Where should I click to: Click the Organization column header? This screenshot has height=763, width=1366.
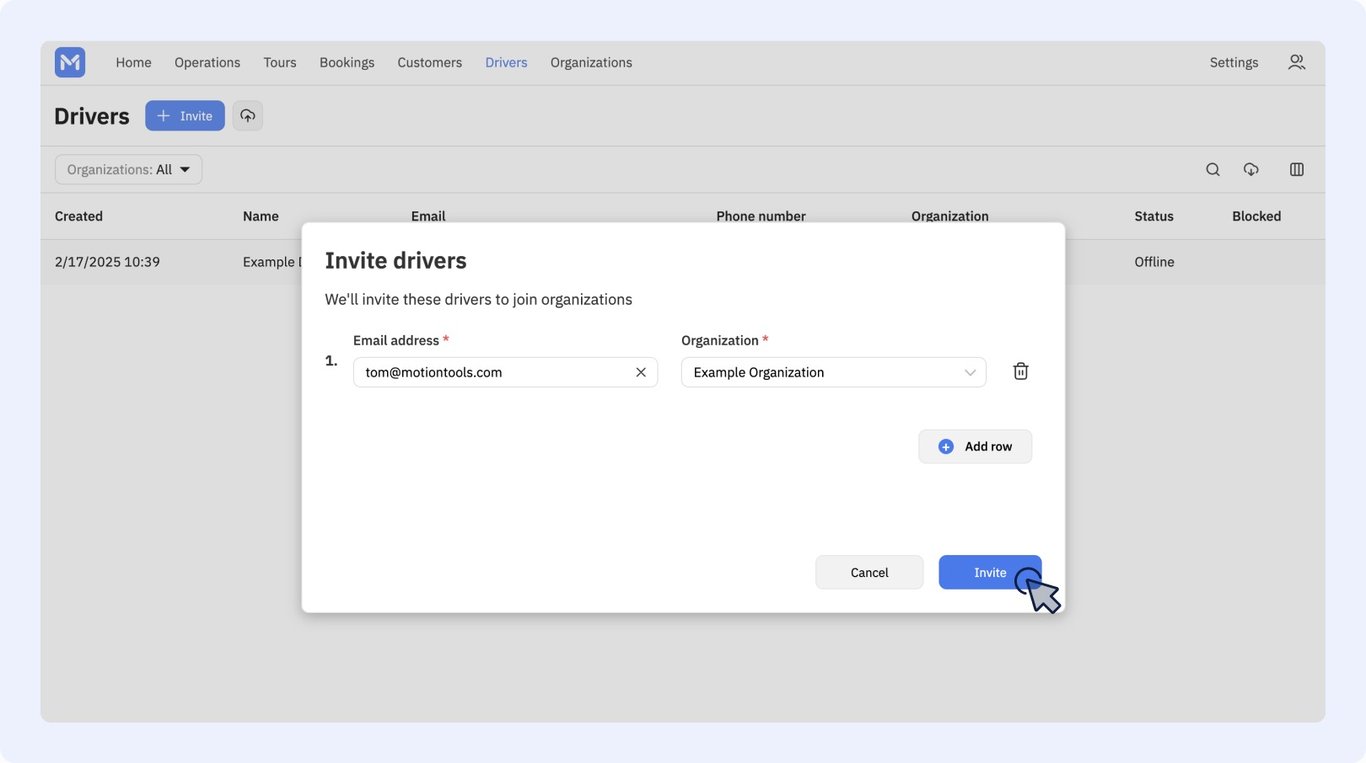click(x=950, y=216)
